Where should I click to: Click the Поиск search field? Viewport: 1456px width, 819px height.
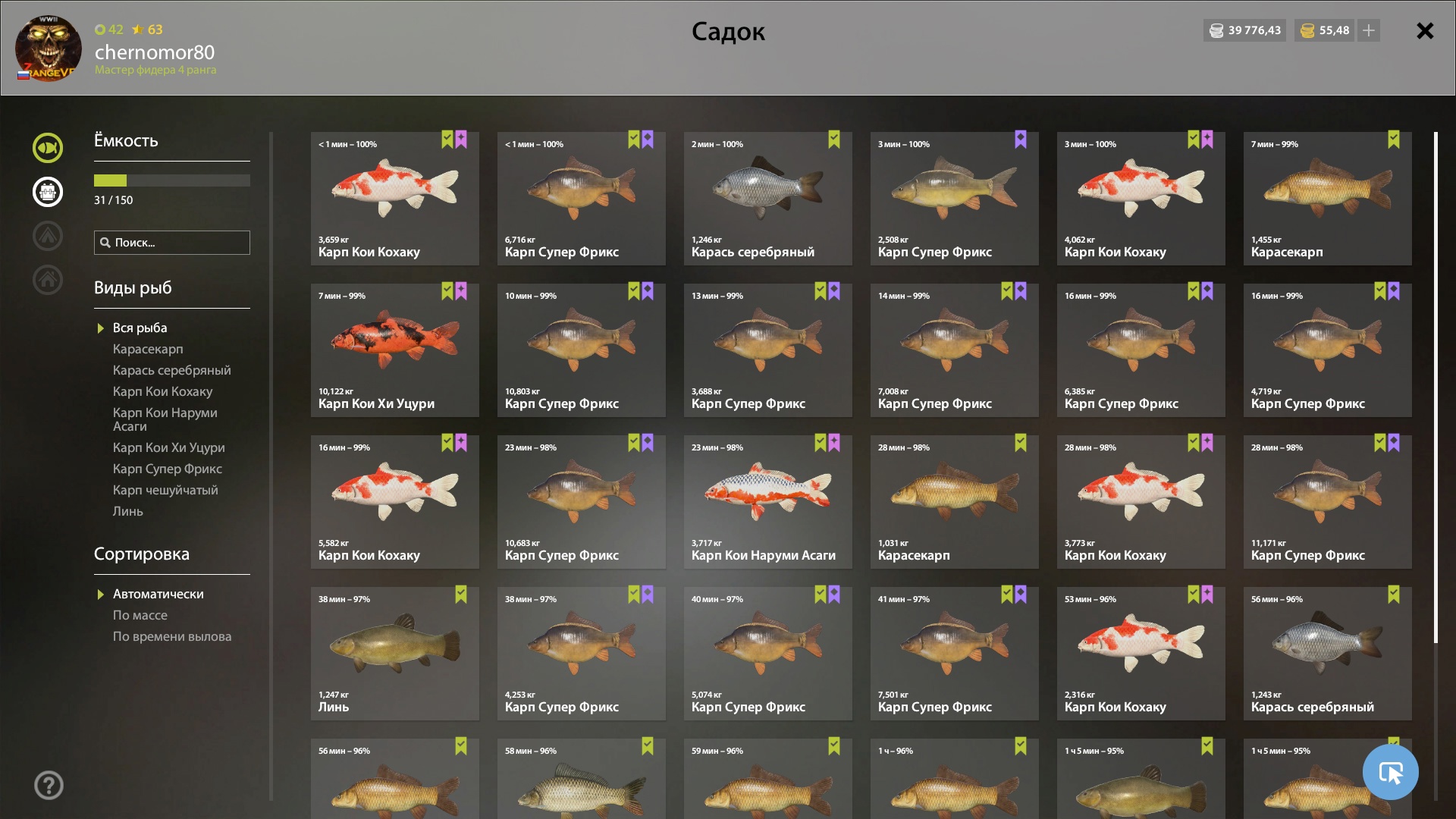[172, 243]
